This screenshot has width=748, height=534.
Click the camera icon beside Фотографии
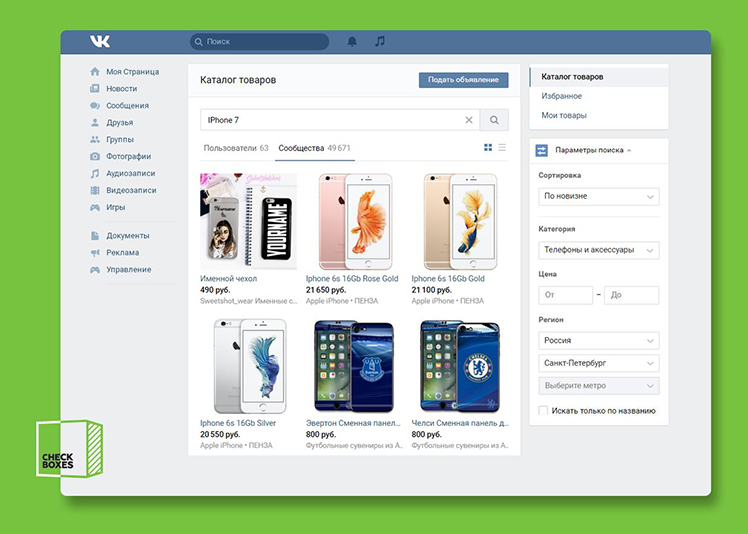point(95,157)
